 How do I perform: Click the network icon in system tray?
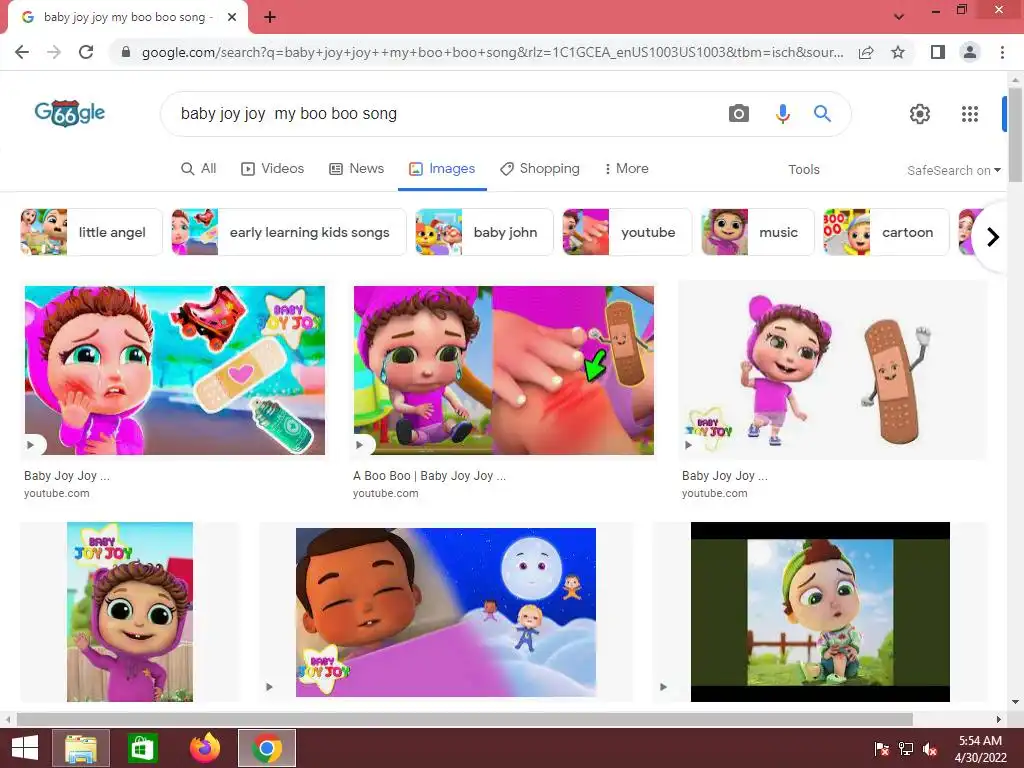click(x=906, y=749)
